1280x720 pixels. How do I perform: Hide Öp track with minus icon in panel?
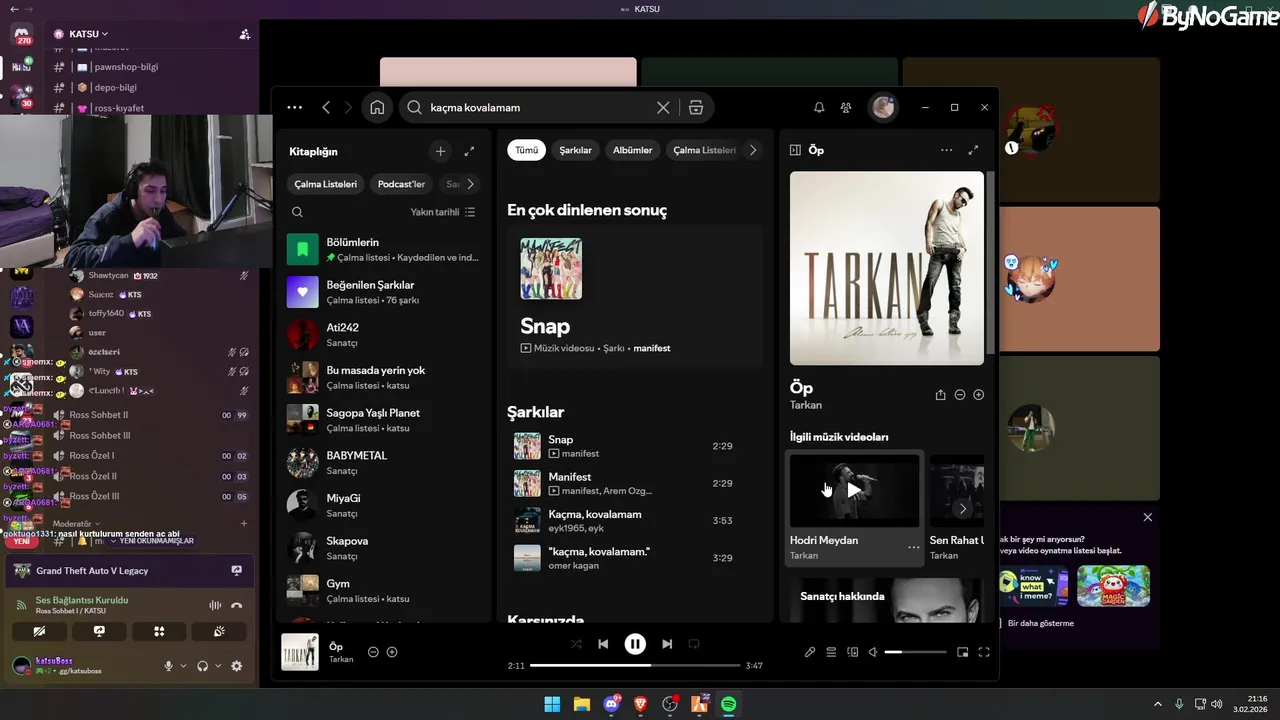coord(959,395)
